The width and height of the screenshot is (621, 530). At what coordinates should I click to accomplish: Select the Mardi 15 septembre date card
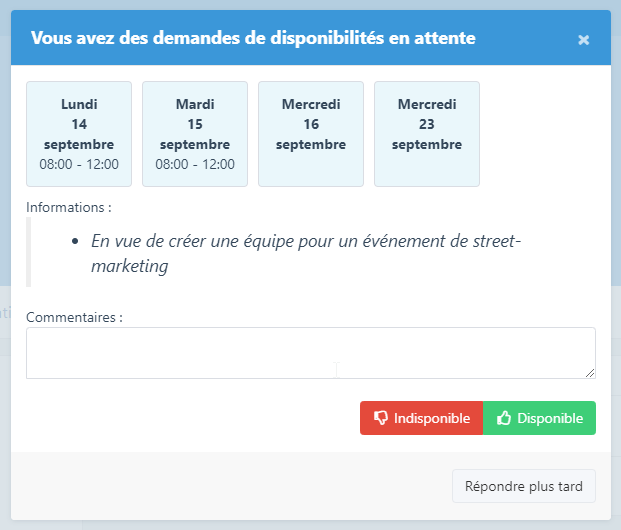click(195, 134)
